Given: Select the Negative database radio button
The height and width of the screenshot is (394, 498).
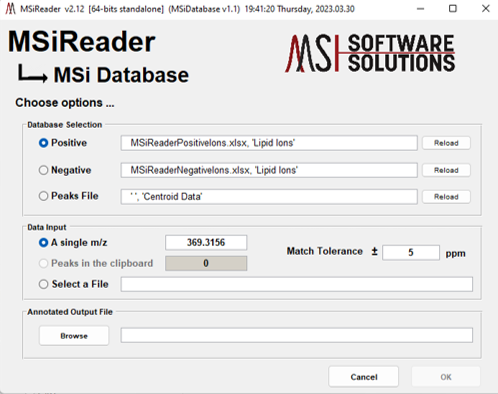Looking at the screenshot, I should [43, 170].
